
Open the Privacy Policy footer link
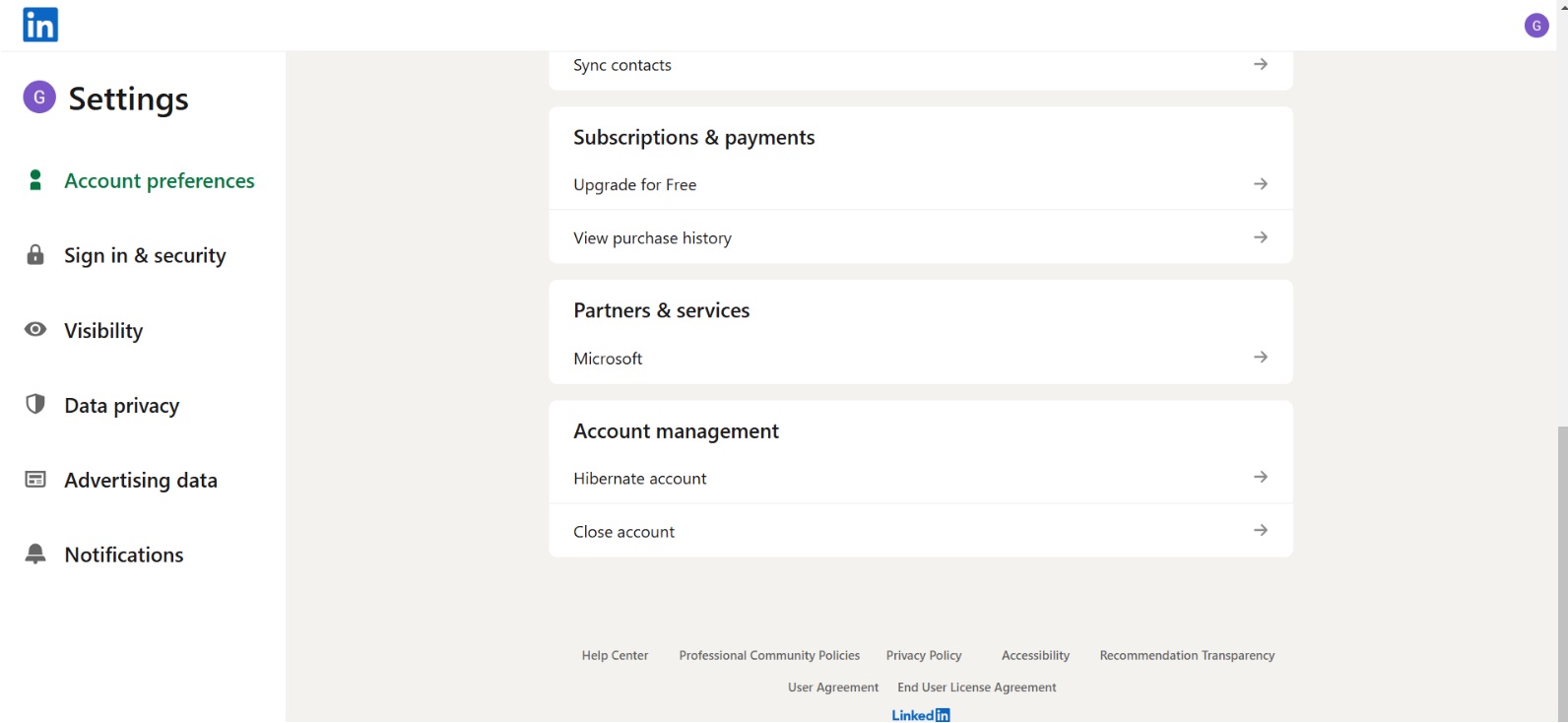(923, 656)
